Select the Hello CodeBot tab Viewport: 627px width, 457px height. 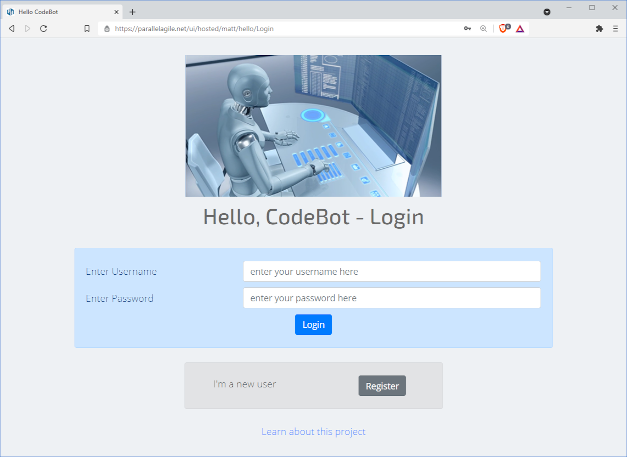point(63,12)
